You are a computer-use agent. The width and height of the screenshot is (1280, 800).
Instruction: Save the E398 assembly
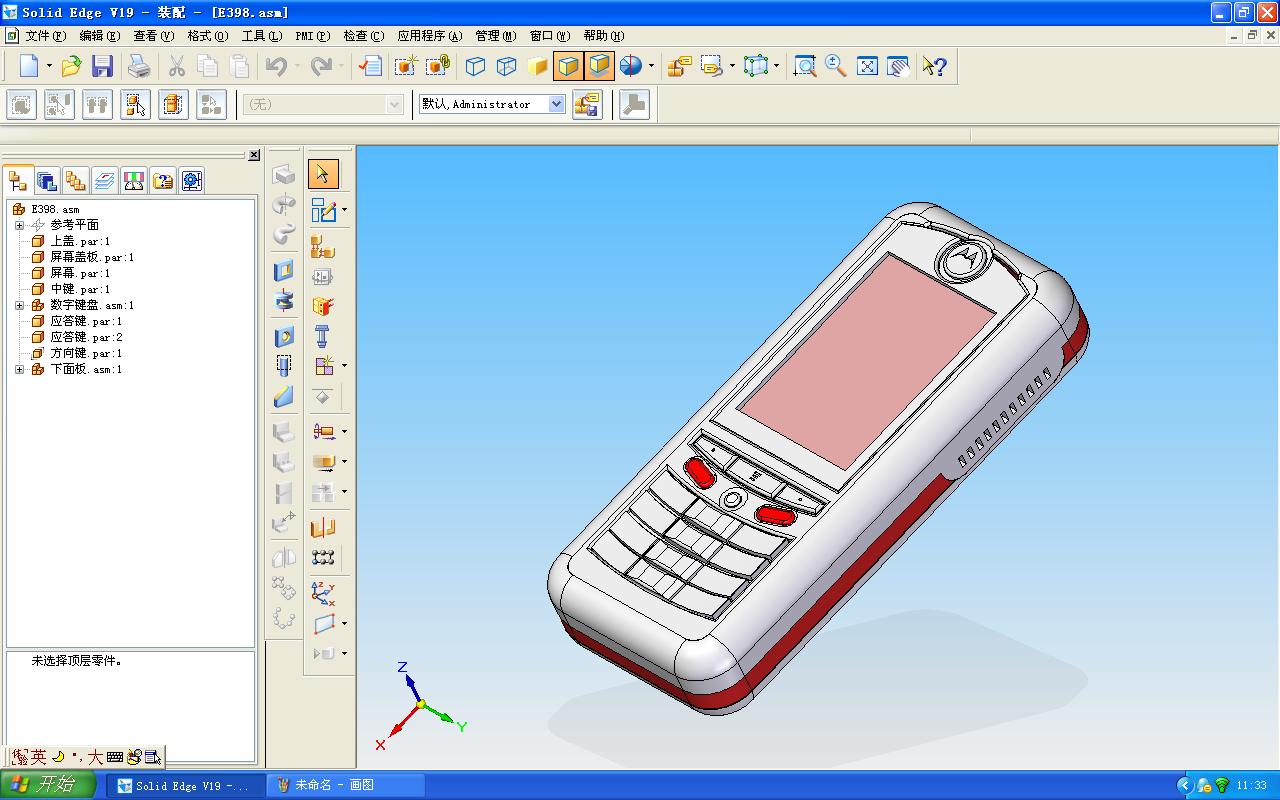click(103, 66)
